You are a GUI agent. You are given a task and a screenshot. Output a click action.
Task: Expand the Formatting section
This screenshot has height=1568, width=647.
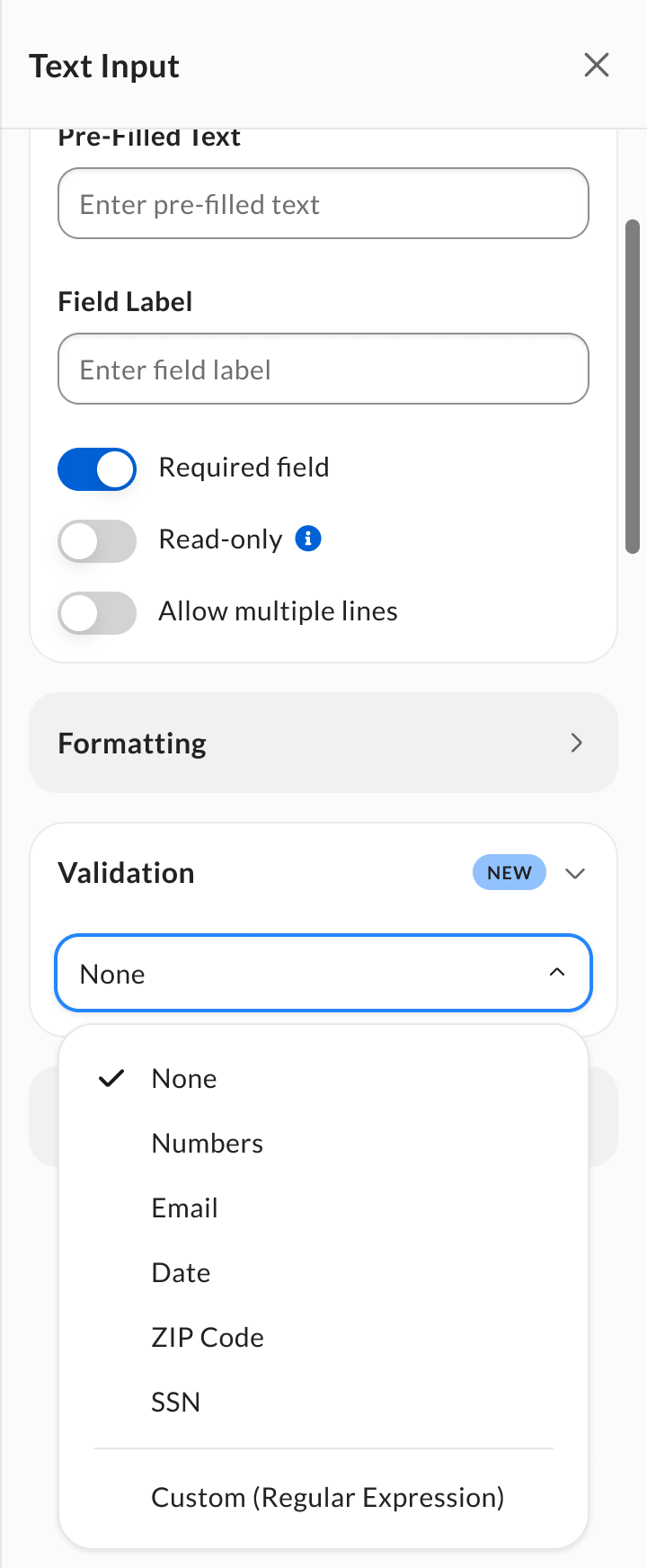[x=323, y=743]
